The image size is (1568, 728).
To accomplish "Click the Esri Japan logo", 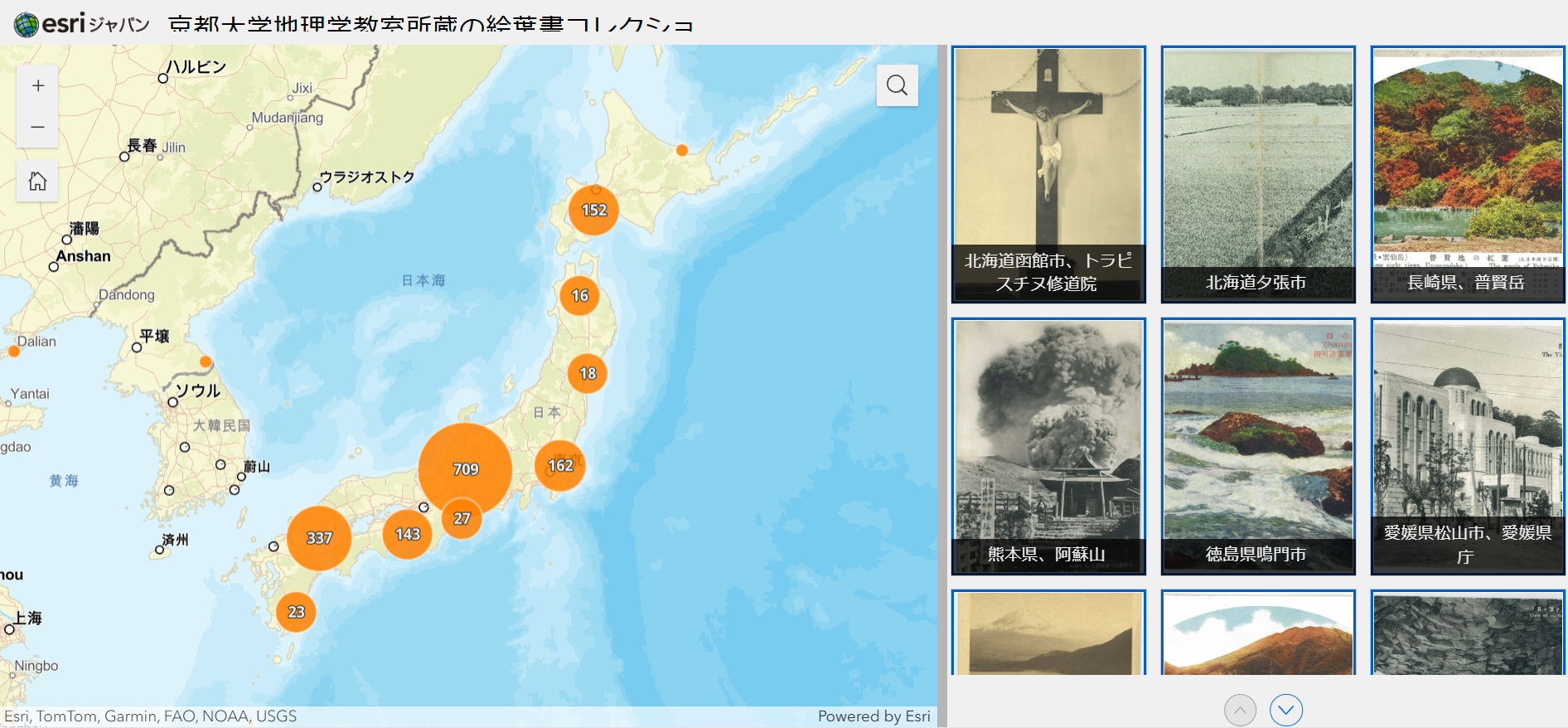I will [81, 24].
